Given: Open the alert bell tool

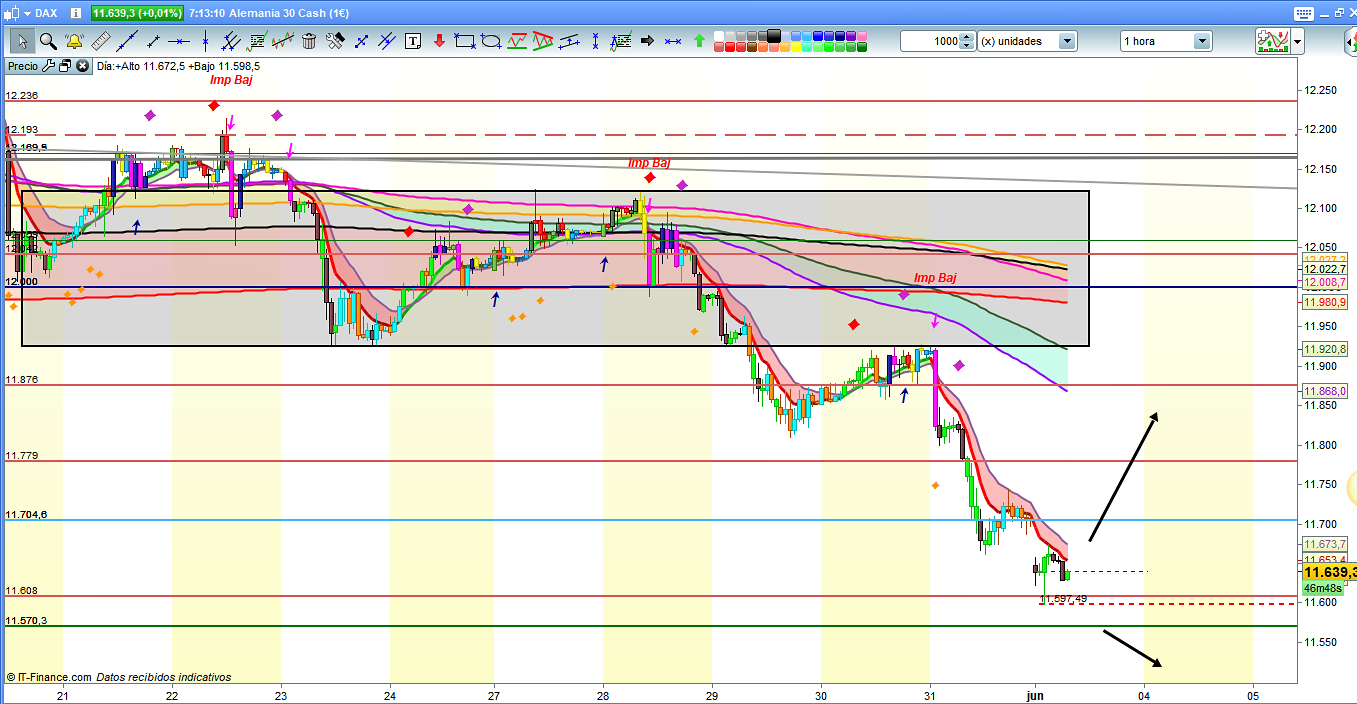Looking at the screenshot, I should (74, 41).
